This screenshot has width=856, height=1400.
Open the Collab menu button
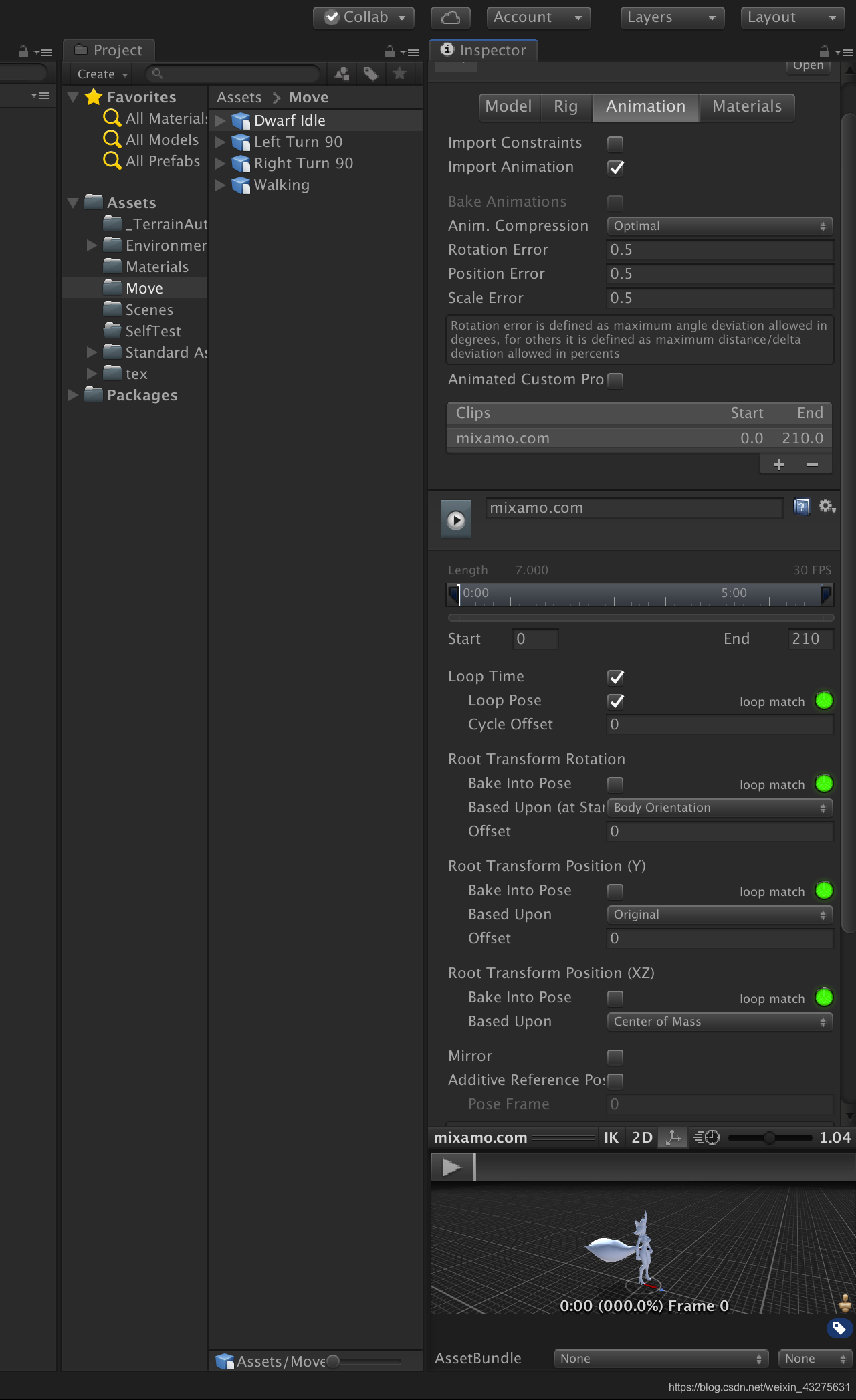pyautogui.click(x=364, y=18)
